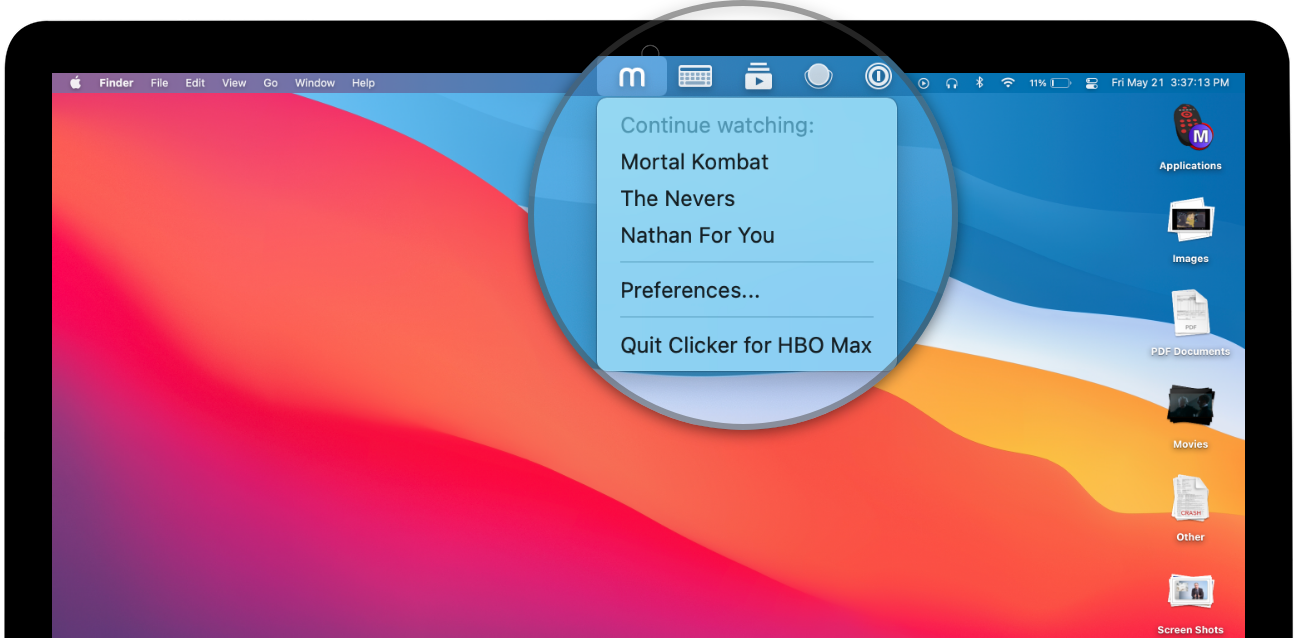Click the date and time Fri May 21
Image resolution: width=1297 pixels, height=638 pixels.
tap(1170, 83)
